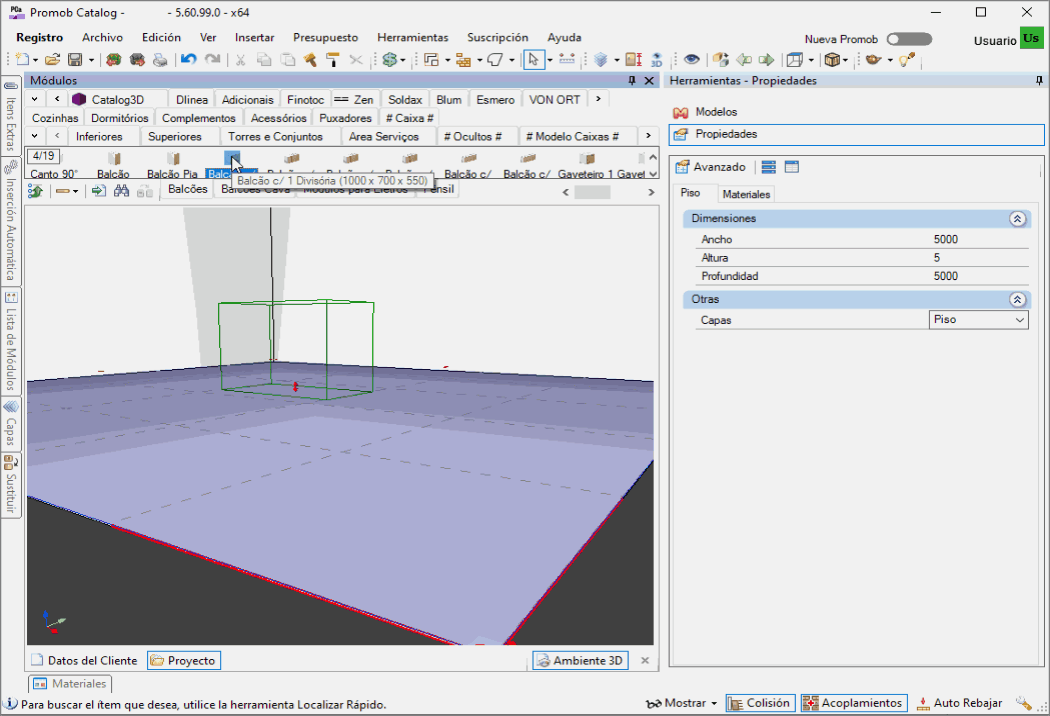Switch to the Materiales properties tab
Image resolution: width=1050 pixels, height=716 pixels.
point(746,194)
